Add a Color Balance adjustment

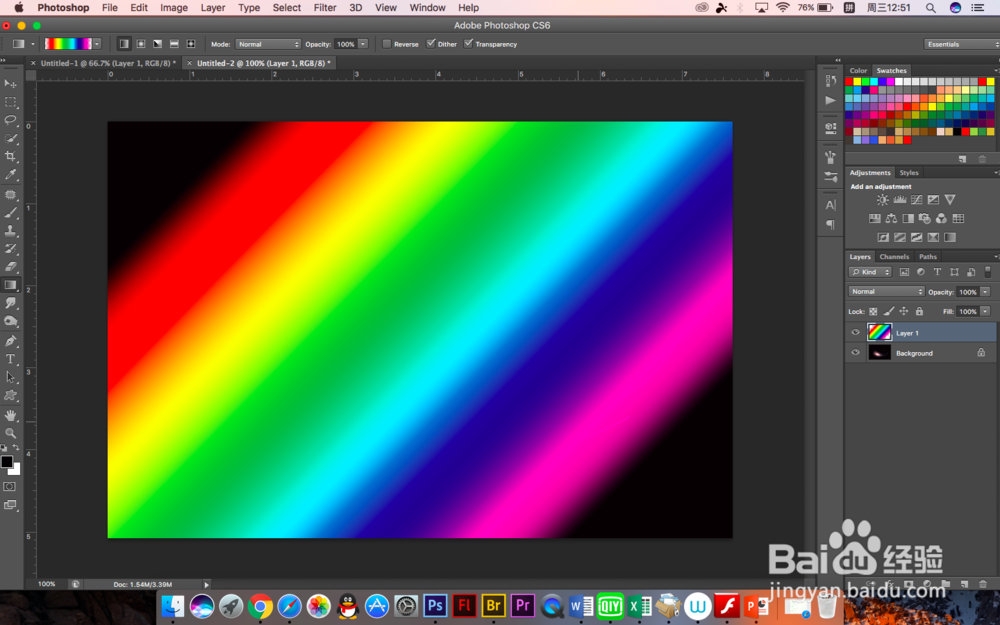click(892, 219)
